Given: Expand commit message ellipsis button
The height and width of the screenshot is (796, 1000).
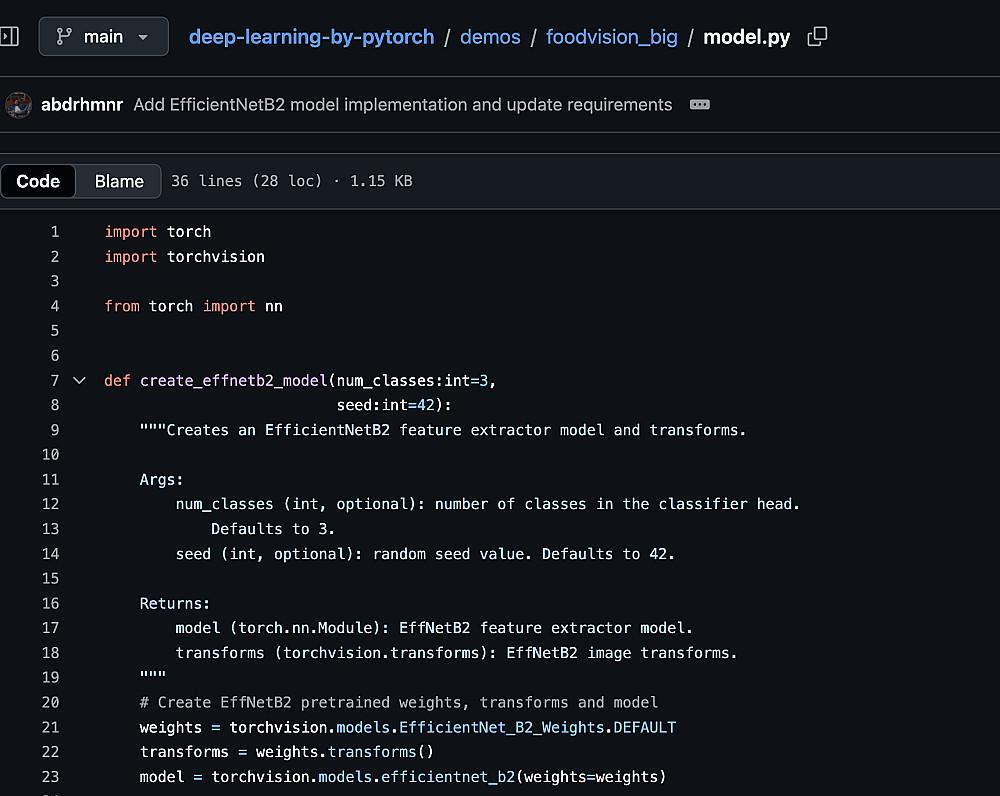Looking at the screenshot, I should (700, 105).
